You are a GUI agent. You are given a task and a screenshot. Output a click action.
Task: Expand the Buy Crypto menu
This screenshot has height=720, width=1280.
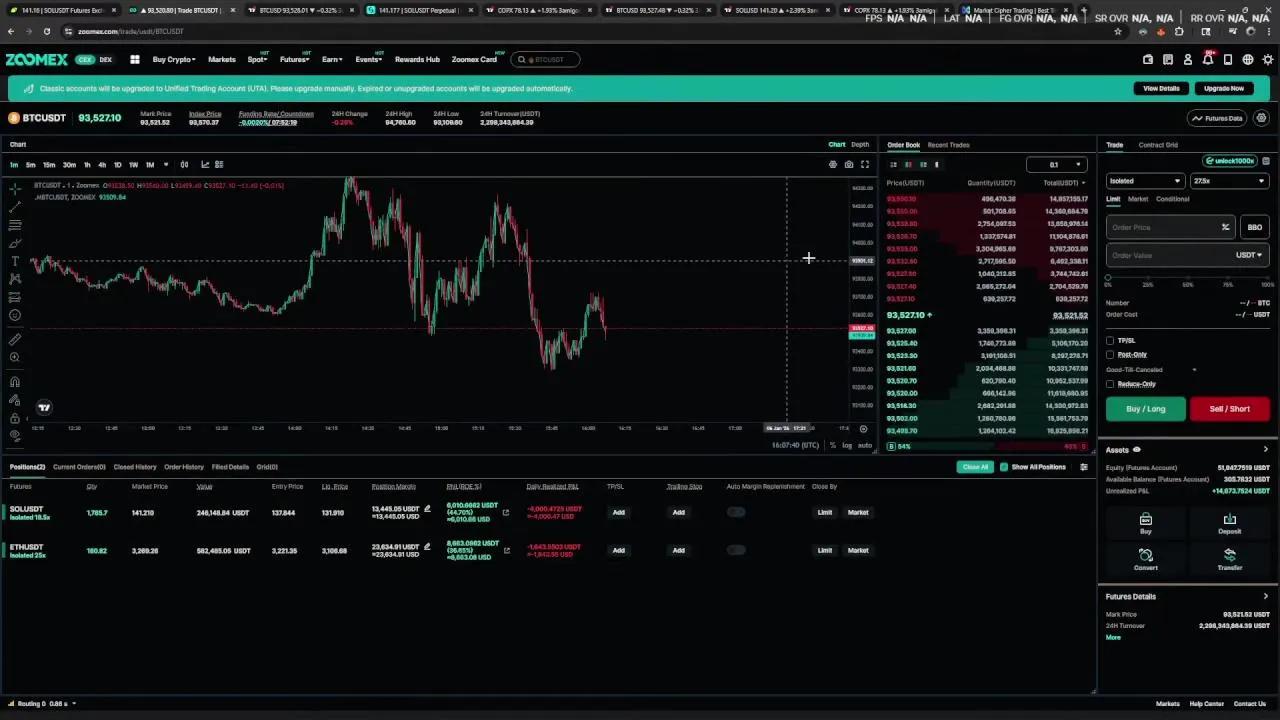(x=175, y=60)
